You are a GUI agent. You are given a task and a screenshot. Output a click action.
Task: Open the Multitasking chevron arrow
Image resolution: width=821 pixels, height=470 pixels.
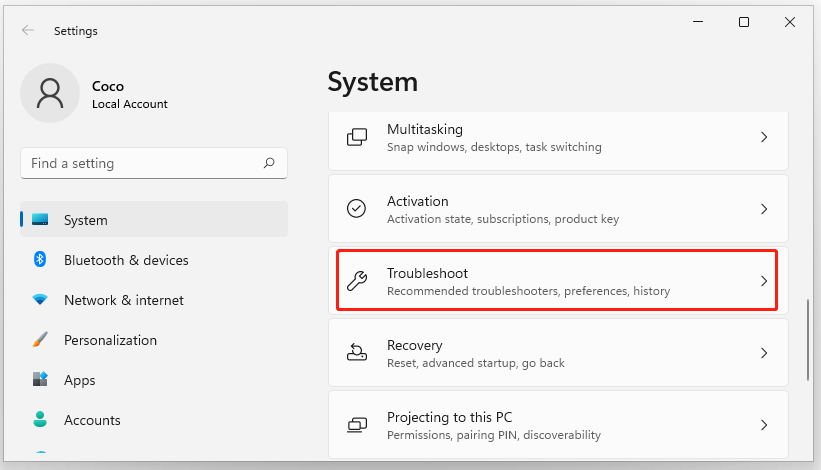tap(763, 137)
